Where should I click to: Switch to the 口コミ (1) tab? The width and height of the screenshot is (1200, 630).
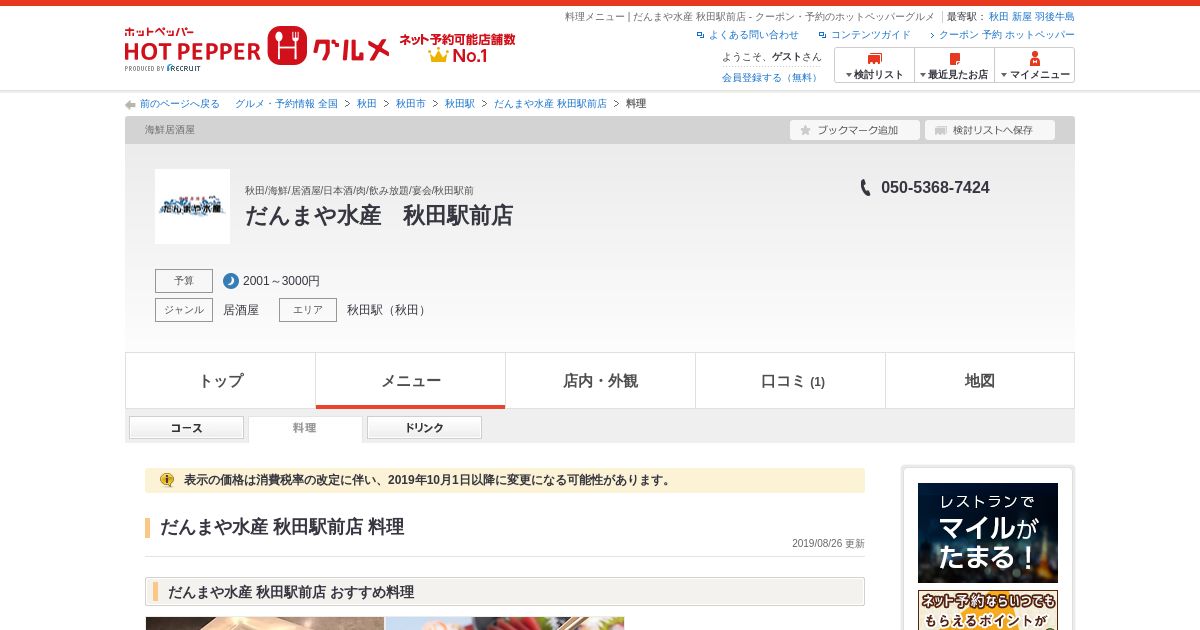(x=790, y=381)
